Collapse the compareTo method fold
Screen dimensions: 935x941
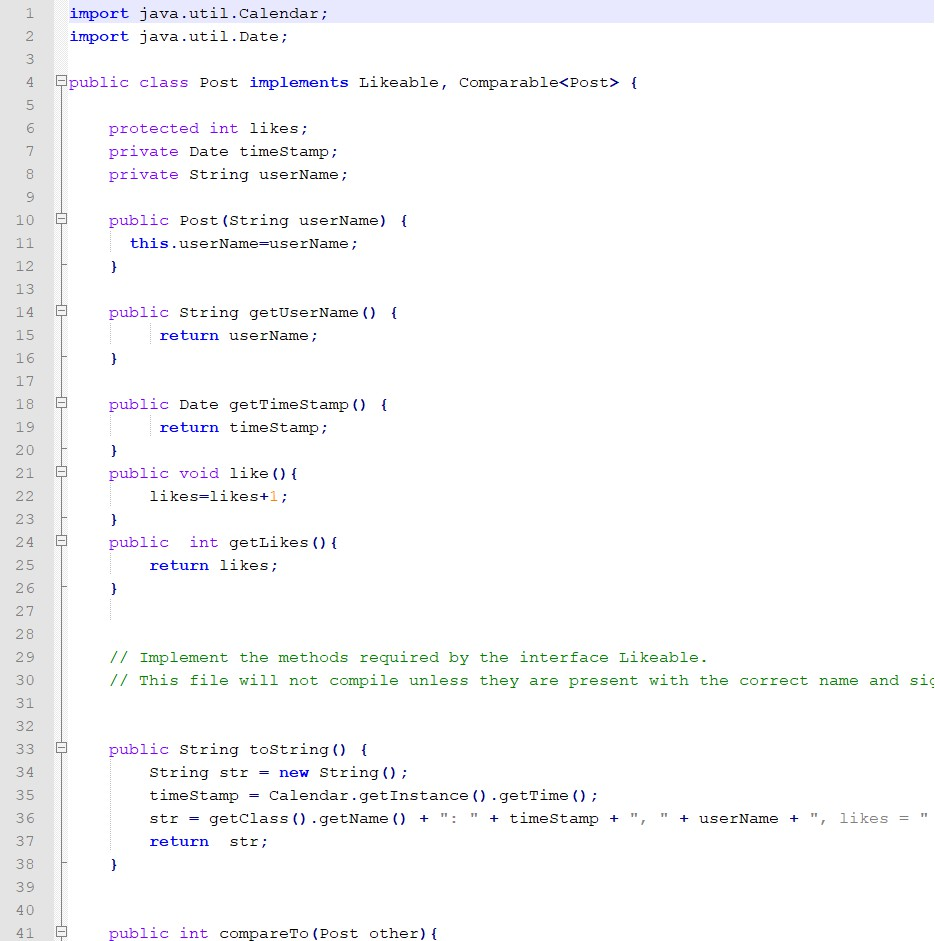click(x=61, y=933)
